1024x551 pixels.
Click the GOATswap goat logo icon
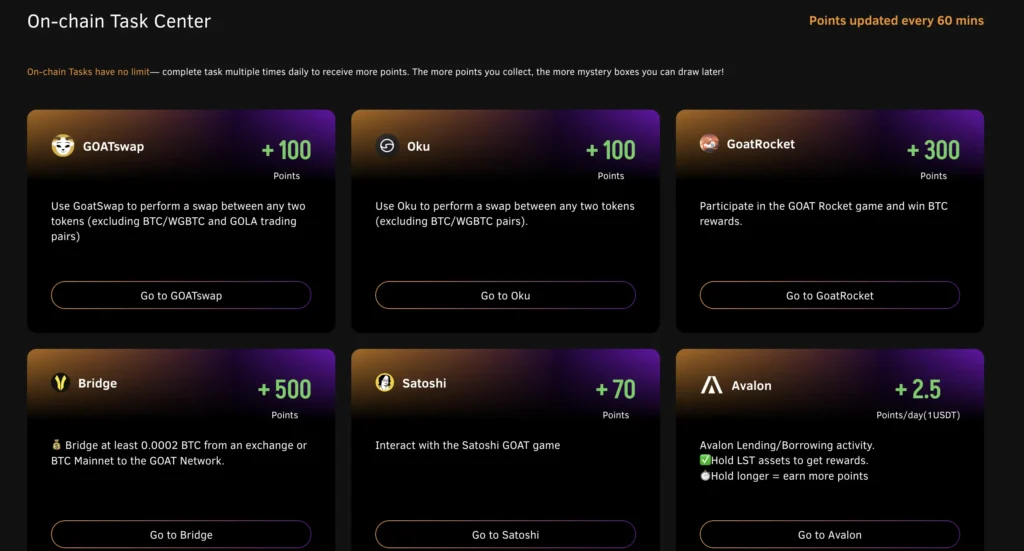[63, 146]
